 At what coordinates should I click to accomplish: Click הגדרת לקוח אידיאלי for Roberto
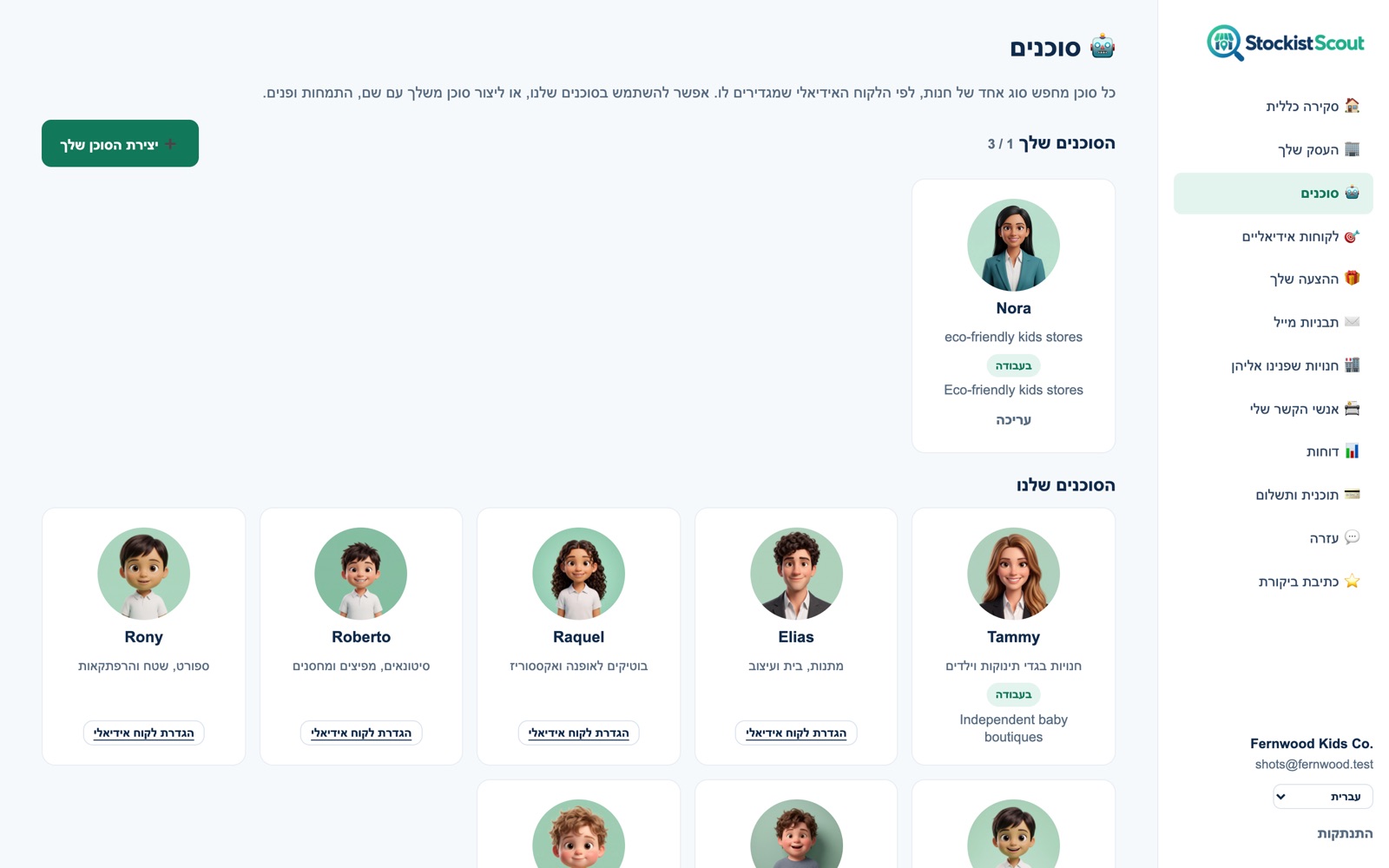point(361,733)
